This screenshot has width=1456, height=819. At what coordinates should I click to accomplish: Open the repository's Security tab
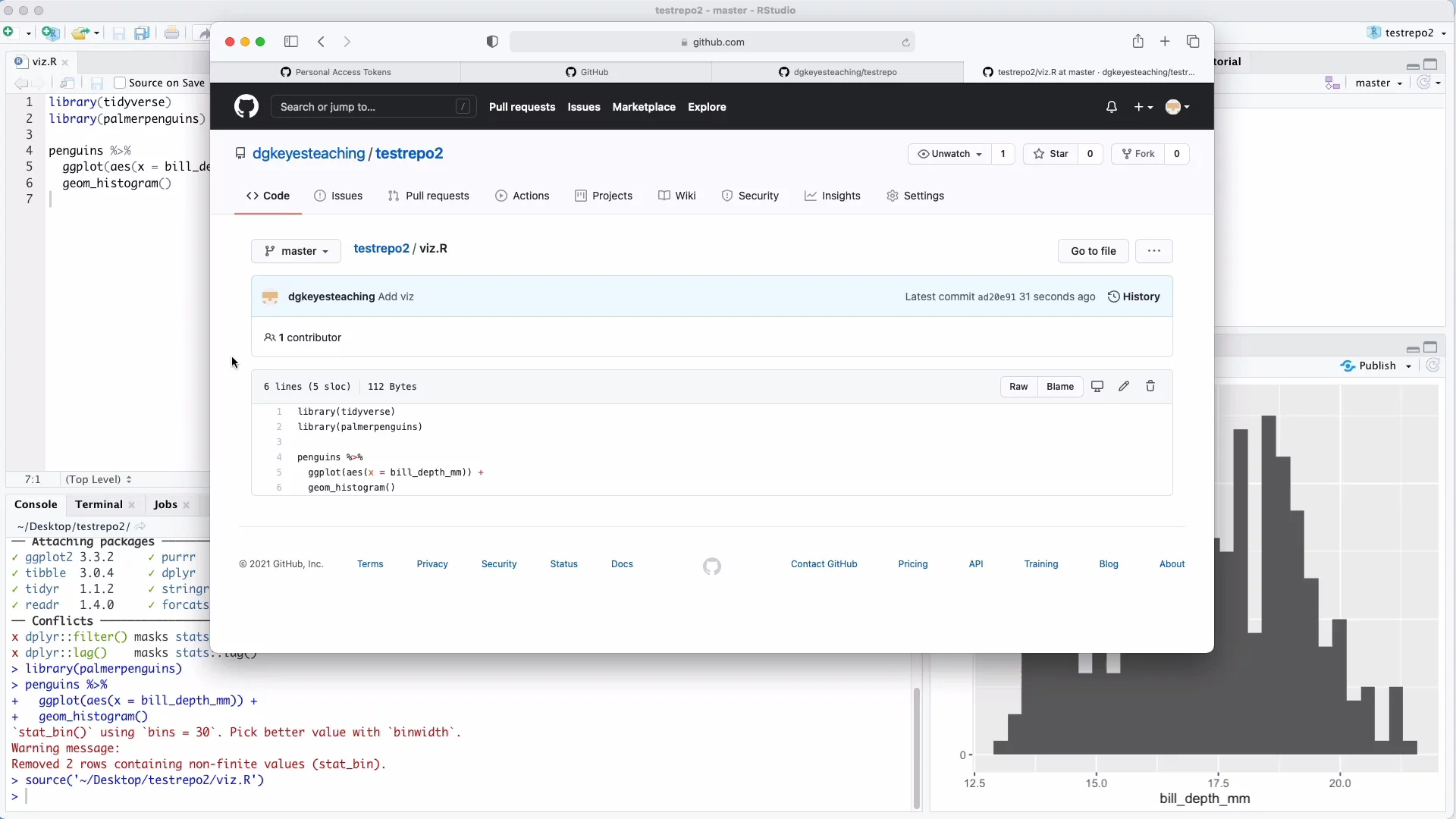click(x=751, y=196)
